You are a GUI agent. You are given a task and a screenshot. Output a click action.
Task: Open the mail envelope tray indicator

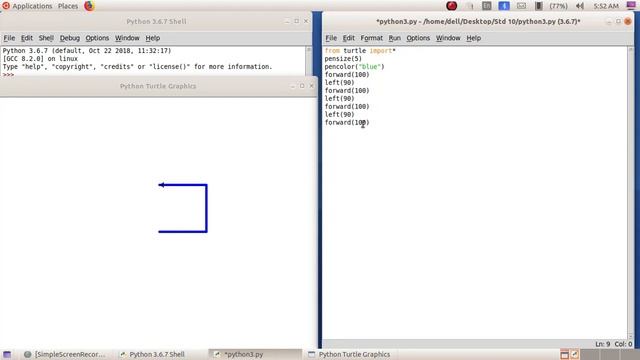[x=521, y=6]
